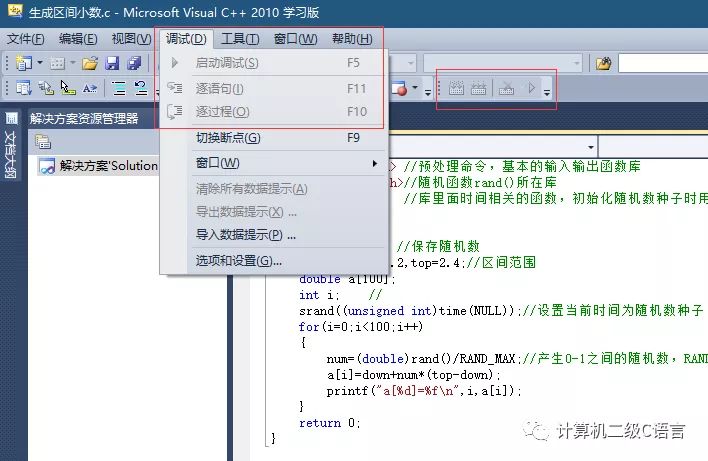The width and height of the screenshot is (708, 461).
Task: Click the Start play triangle toolbar icon
Action: tap(531, 88)
